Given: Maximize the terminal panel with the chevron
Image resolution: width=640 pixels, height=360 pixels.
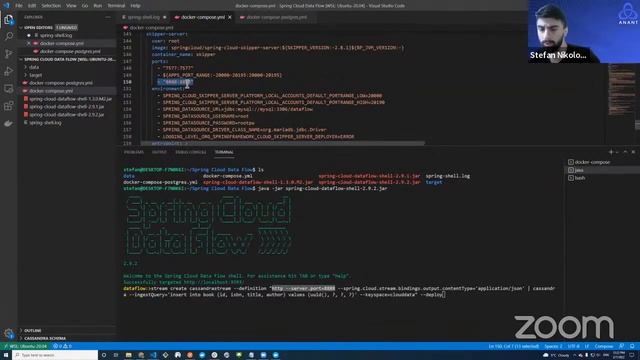Looking at the screenshot, I should point(625,152).
